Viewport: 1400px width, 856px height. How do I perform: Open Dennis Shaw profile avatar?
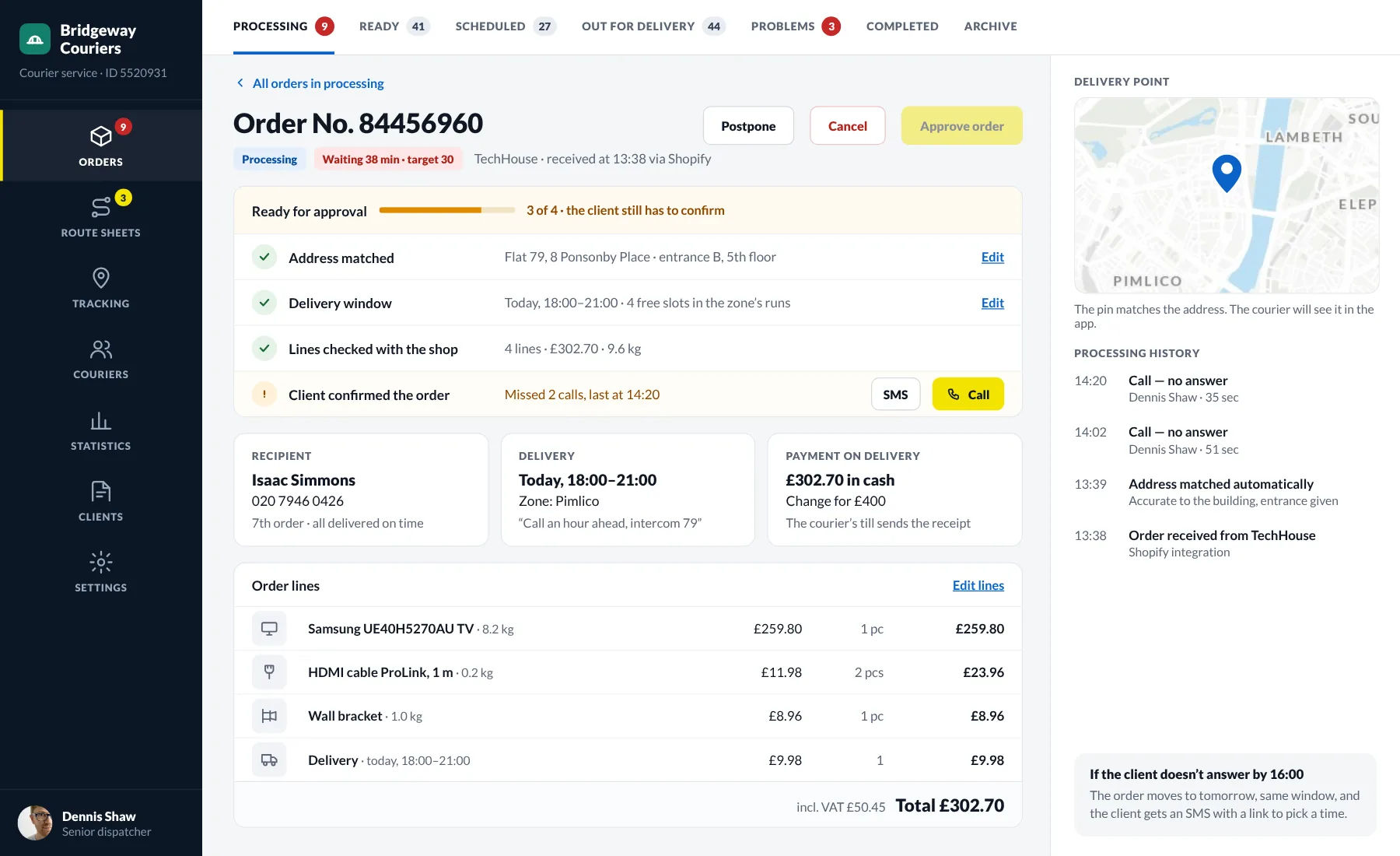tap(35, 823)
